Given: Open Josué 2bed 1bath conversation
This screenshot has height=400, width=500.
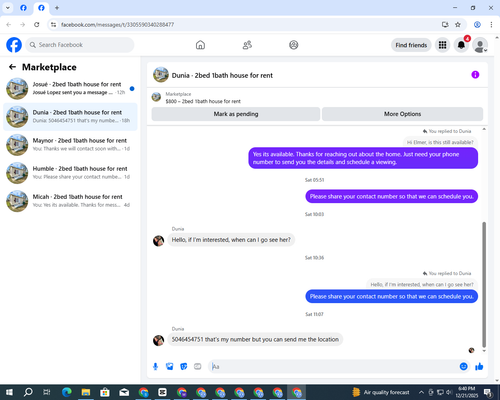Looking at the screenshot, I should click(70, 89).
